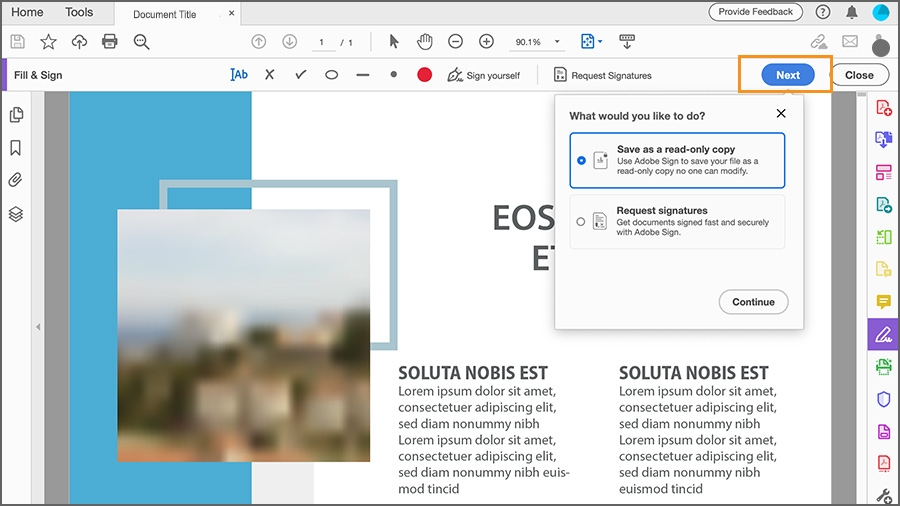Screen dimensions: 900x506
Task: Open the attachments paperclip panel
Action: (x=15, y=180)
